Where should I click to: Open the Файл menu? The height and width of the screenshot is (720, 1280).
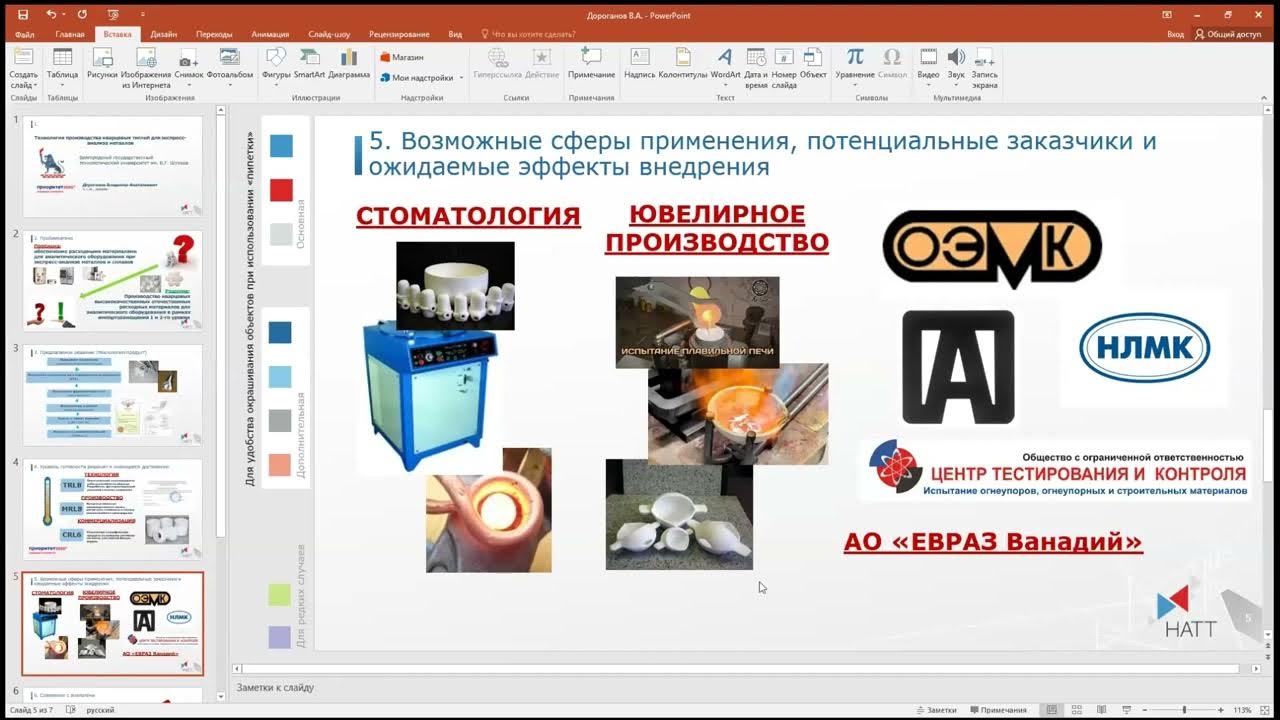pyautogui.click(x=25, y=34)
